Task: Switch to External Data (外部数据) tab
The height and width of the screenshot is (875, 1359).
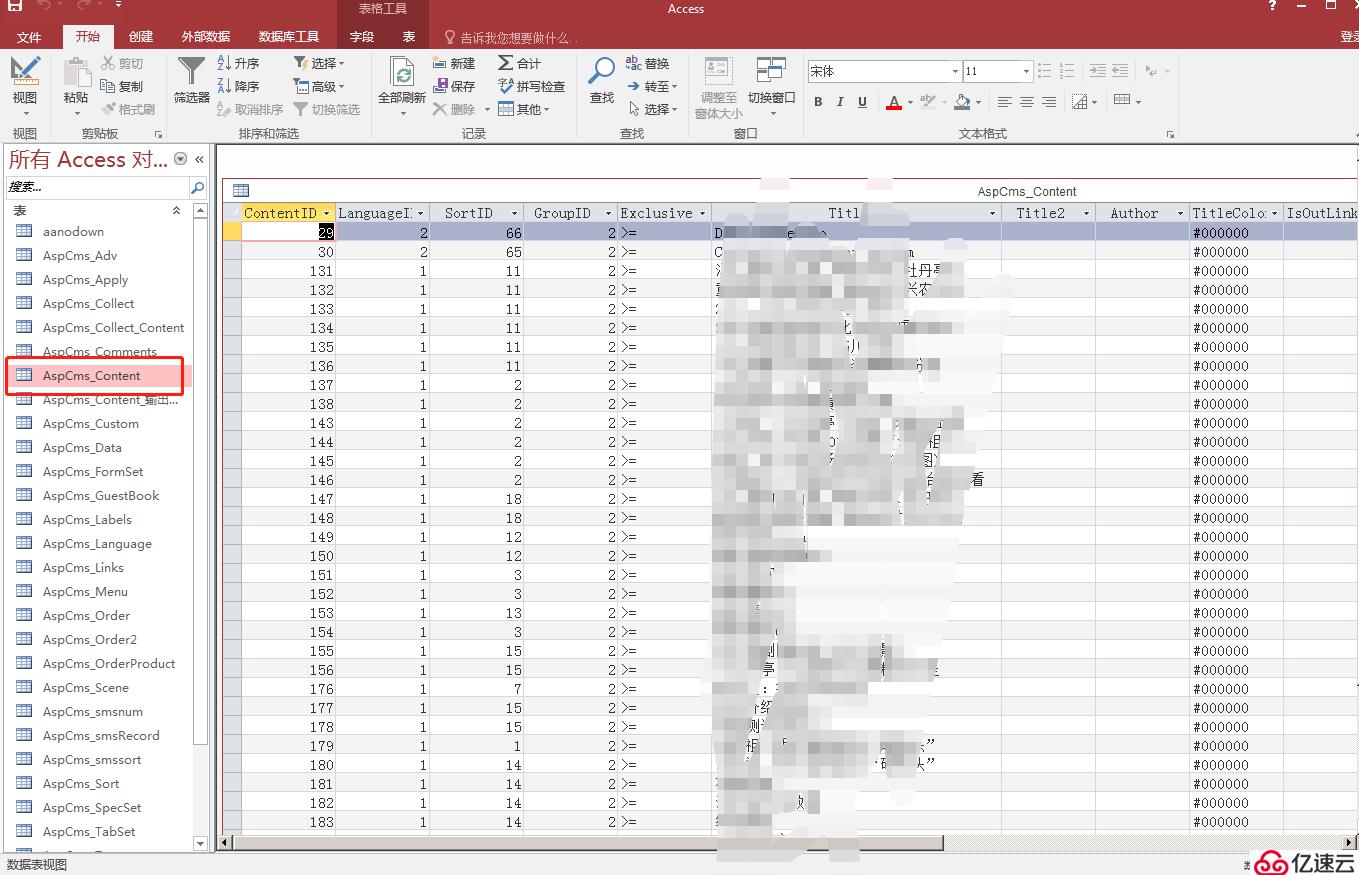Action: [x=206, y=37]
